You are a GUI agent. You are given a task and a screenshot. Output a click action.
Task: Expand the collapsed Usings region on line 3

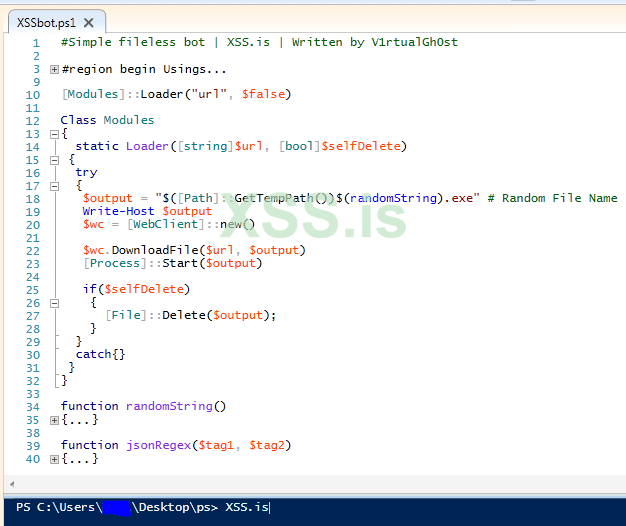point(54,69)
